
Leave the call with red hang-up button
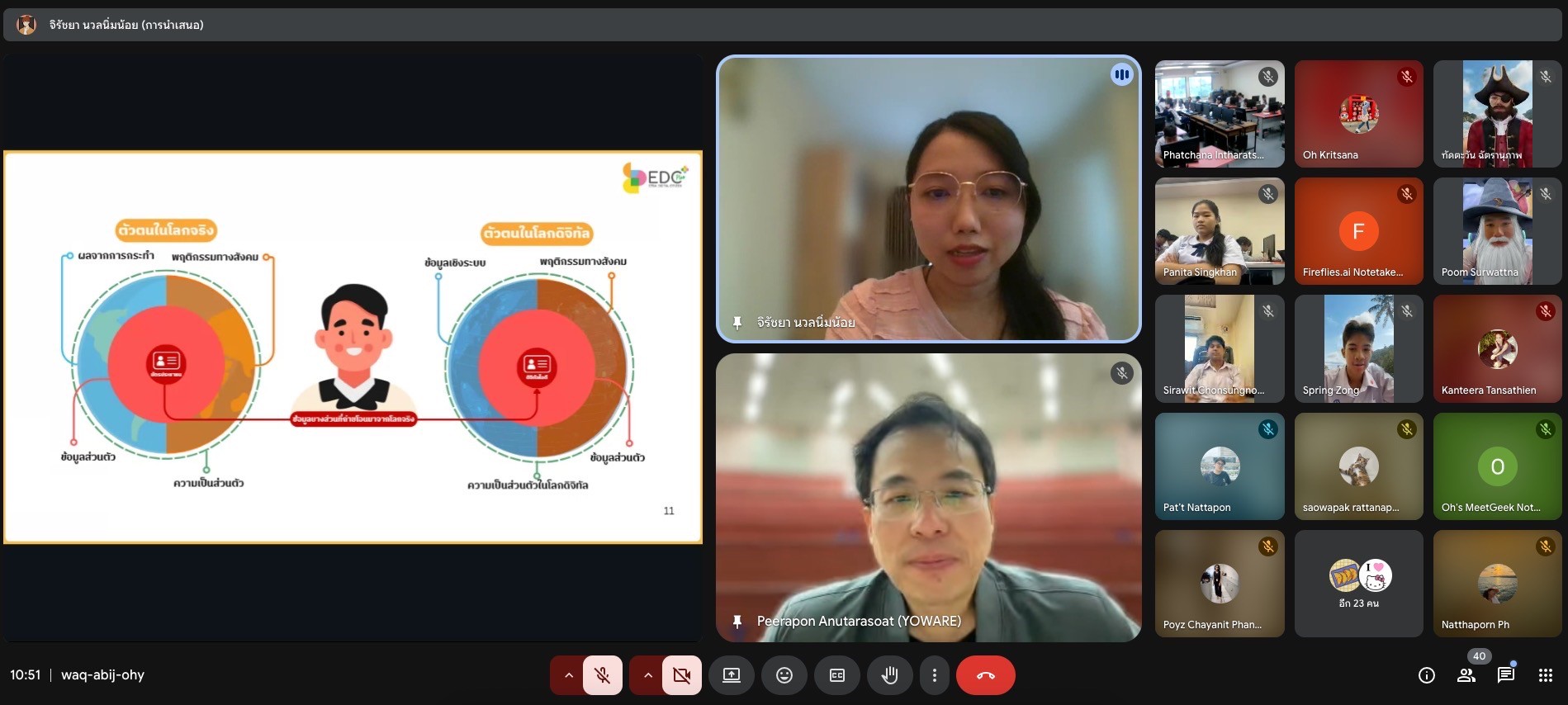coord(985,675)
